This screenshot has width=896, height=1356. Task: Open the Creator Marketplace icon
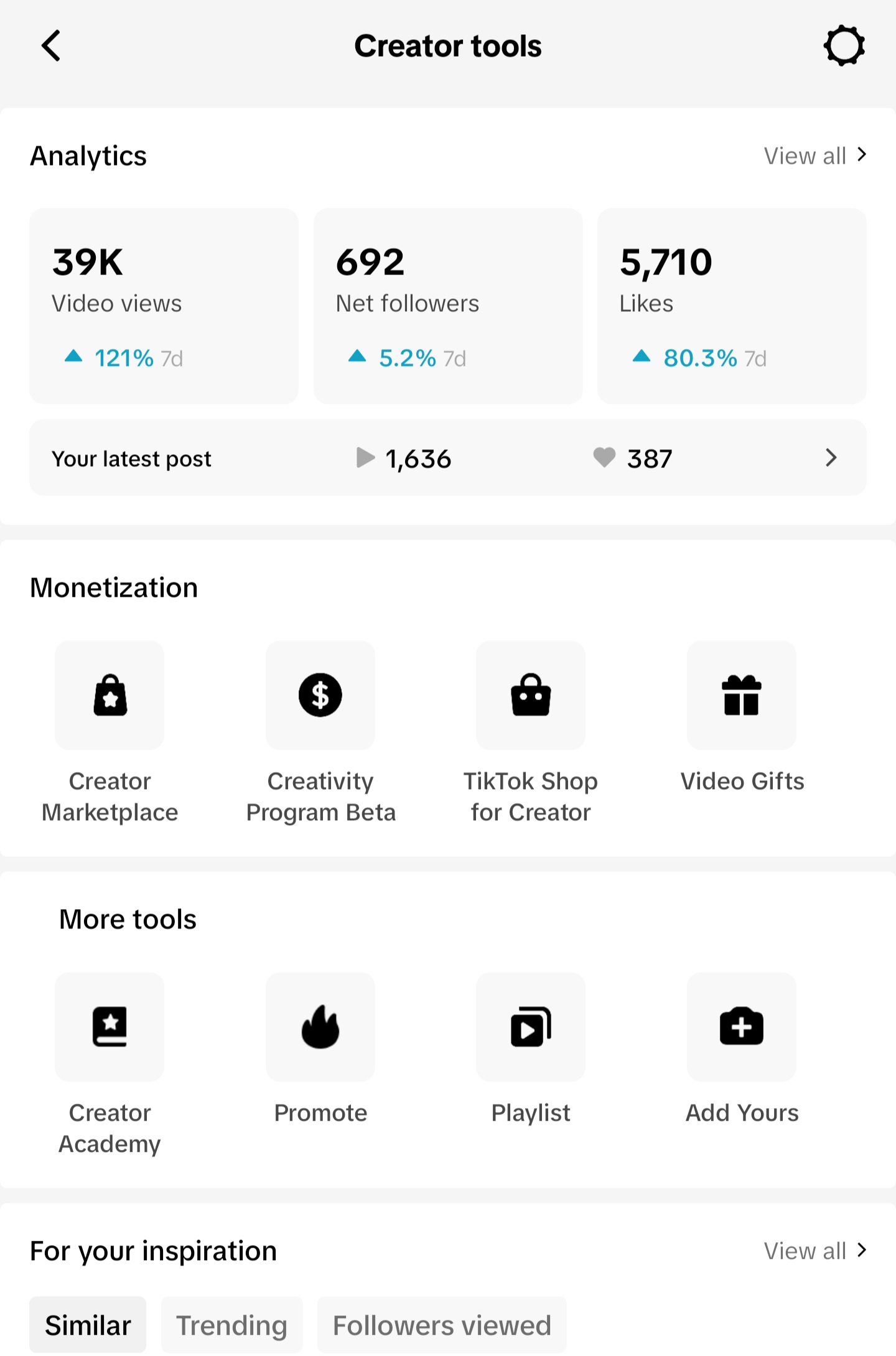coord(110,695)
